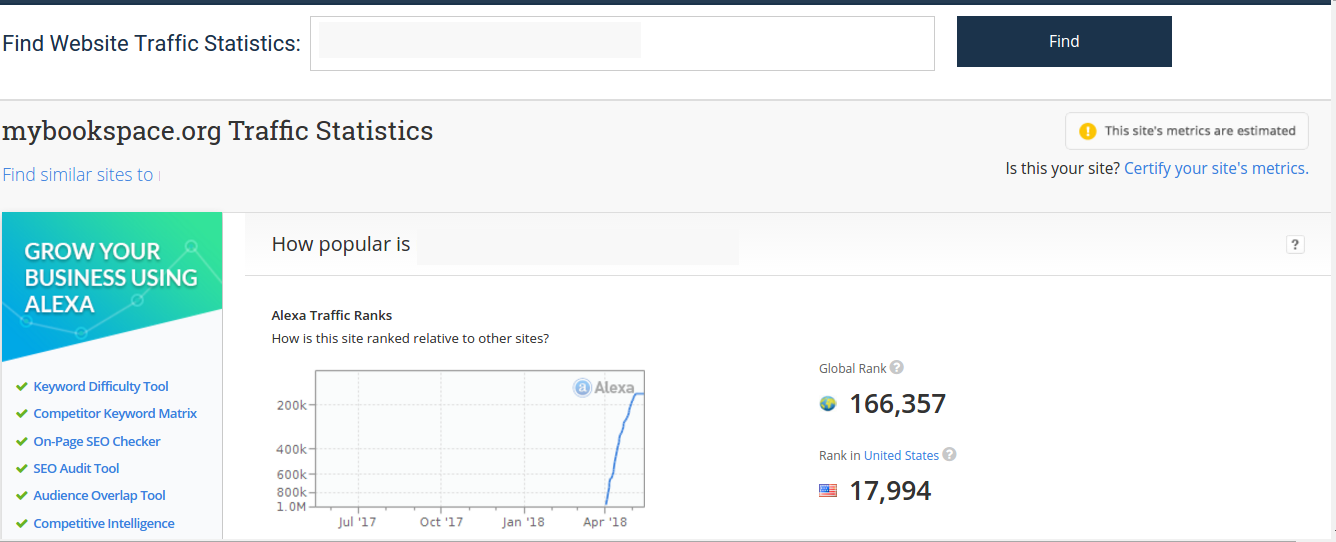1336x542 pixels.
Task: Open the SEO Audit Tool link
Action: point(76,468)
